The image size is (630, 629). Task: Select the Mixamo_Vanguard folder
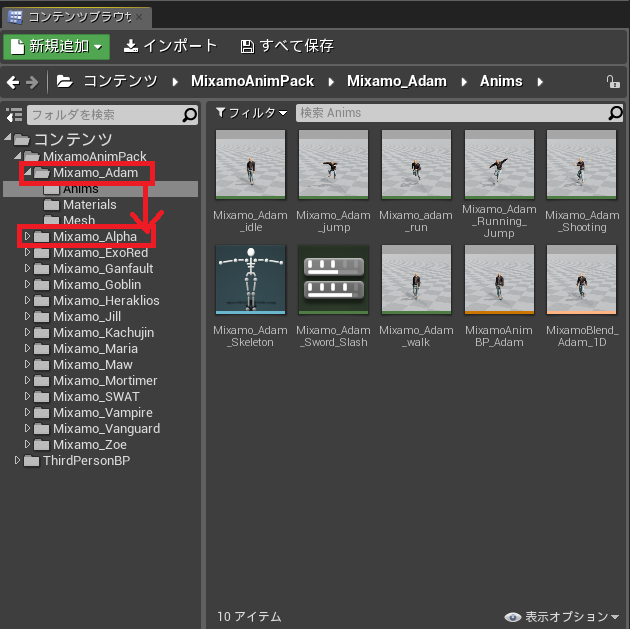pyautogui.click(x=97, y=429)
